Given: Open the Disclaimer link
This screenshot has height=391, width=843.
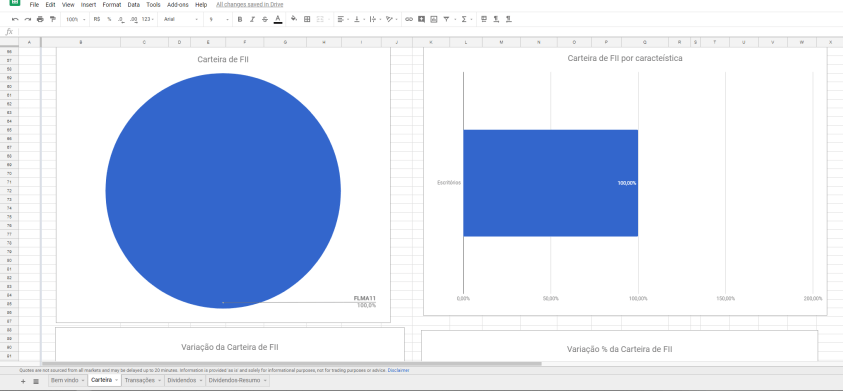Looking at the screenshot, I should [398, 371].
